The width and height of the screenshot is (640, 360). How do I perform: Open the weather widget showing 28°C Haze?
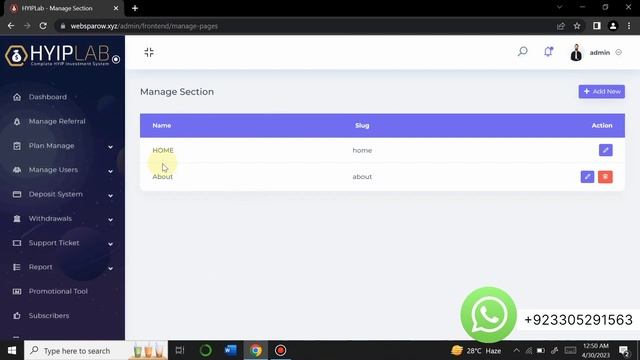coord(476,351)
